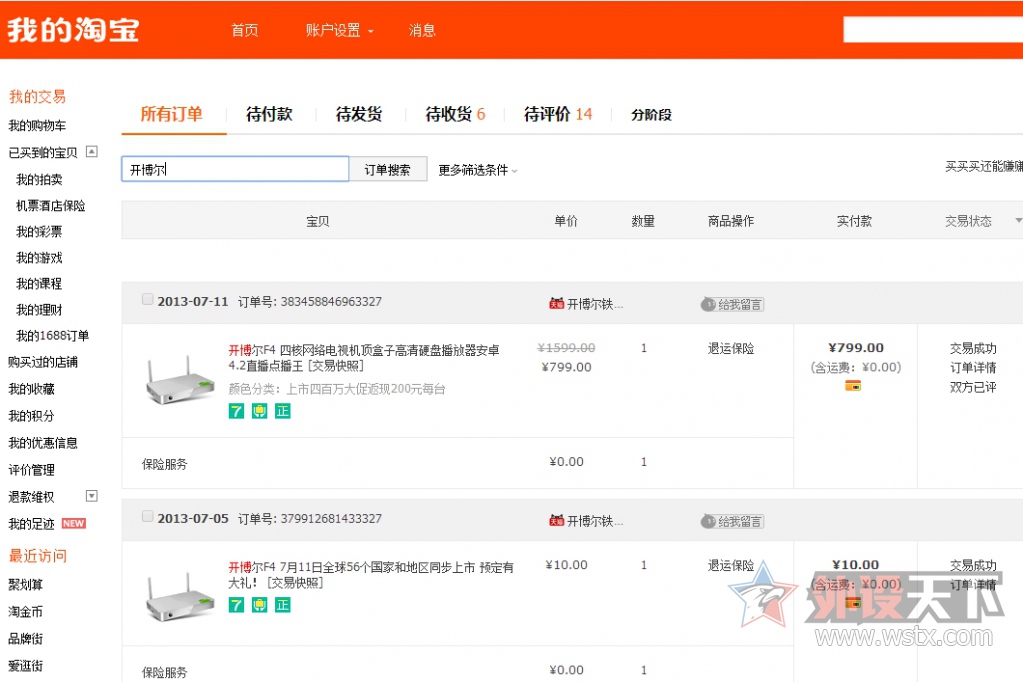The height and width of the screenshot is (682, 1023).
Task: Open the 开博尔F4 7月11日 preorder product link
Action: click(x=371, y=575)
